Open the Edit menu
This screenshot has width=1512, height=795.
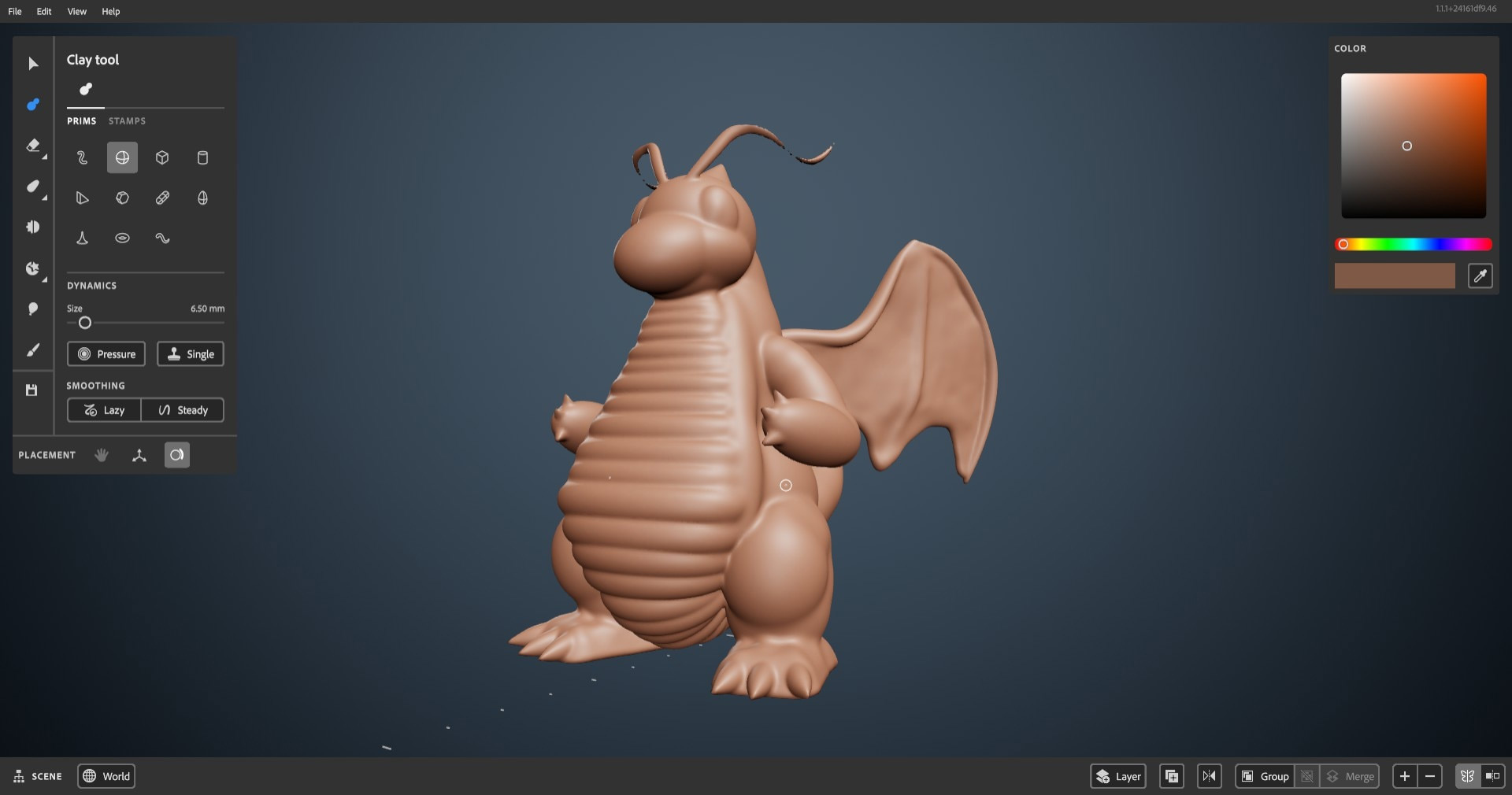coord(44,11)
